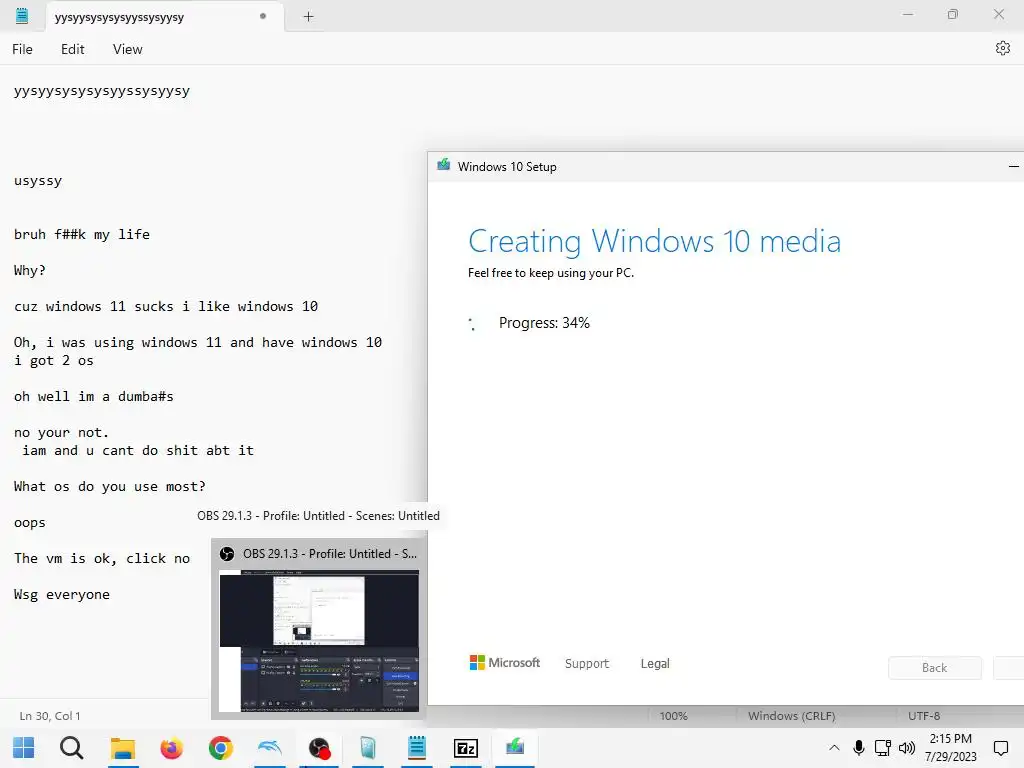
Task: Click the 'oops' line in Notepad
Action: 29,523
